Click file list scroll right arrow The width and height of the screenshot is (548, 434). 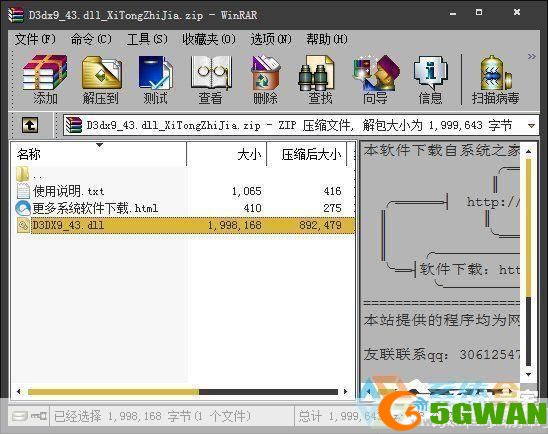click(x=346, y=392)
